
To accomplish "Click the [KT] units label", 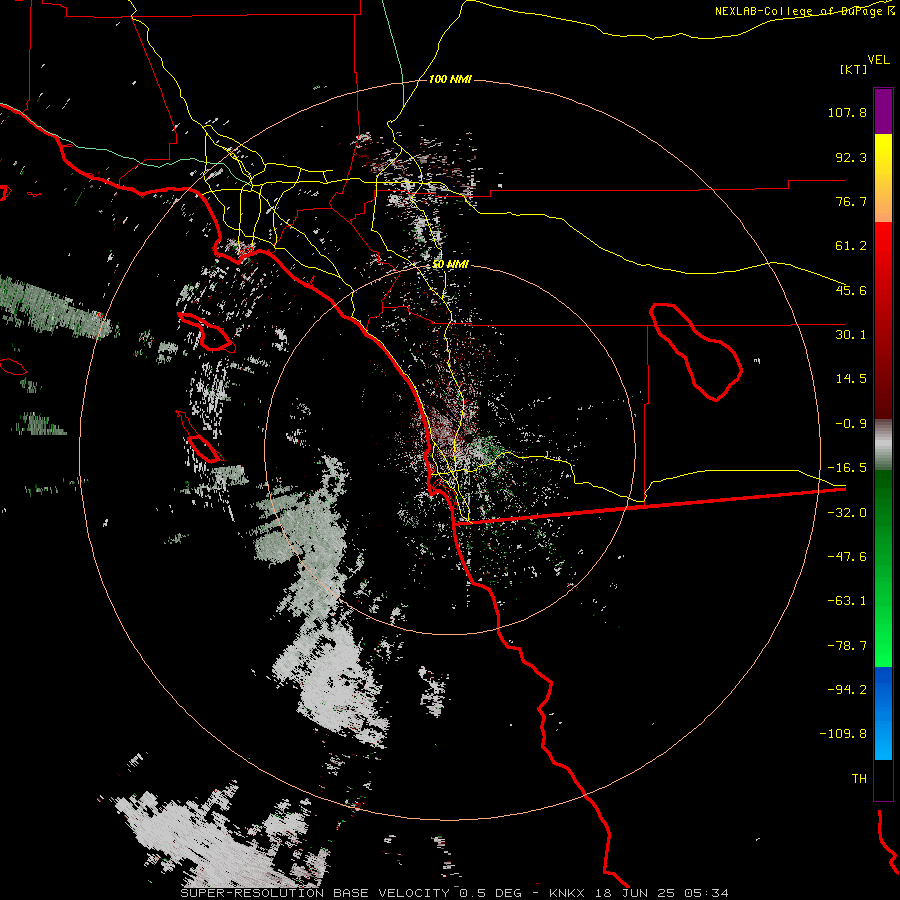I will coord(854,69).
